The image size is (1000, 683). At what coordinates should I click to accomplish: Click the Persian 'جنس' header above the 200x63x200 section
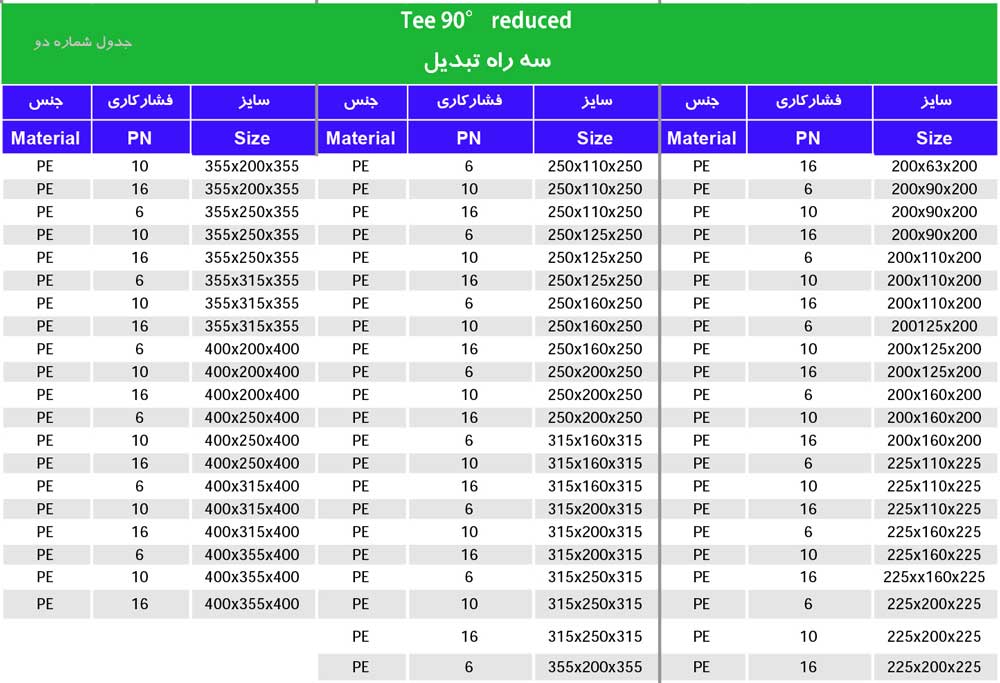(x=701, y=102)
